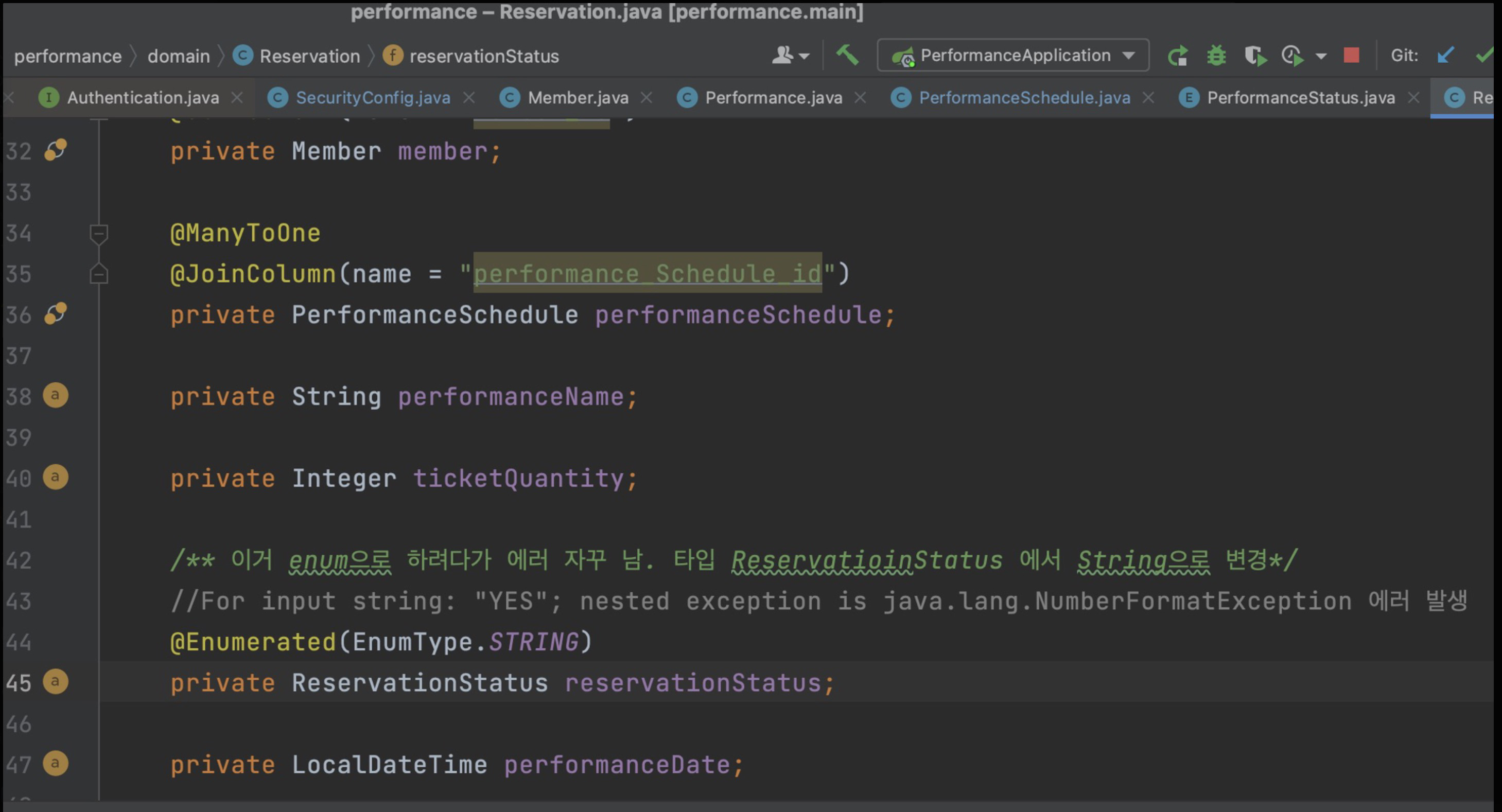Screen dimensions: 1502x812
Task: Close the PerformanceStatus.java tab
Action: coord(1413,98)
